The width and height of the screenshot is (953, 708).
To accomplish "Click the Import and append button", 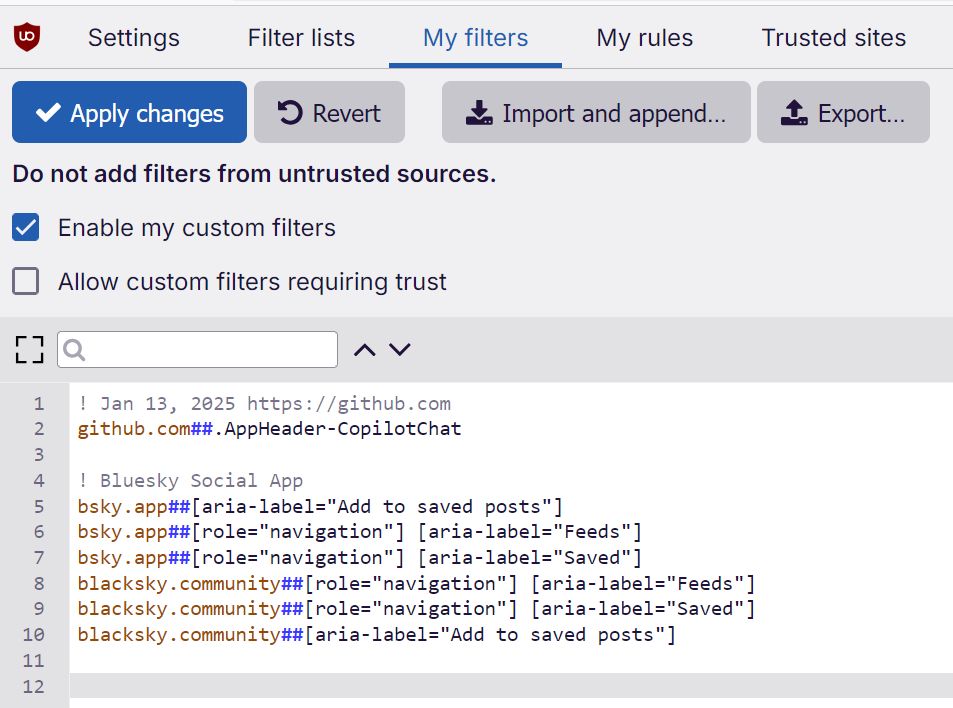I will (x=595, y=112).
